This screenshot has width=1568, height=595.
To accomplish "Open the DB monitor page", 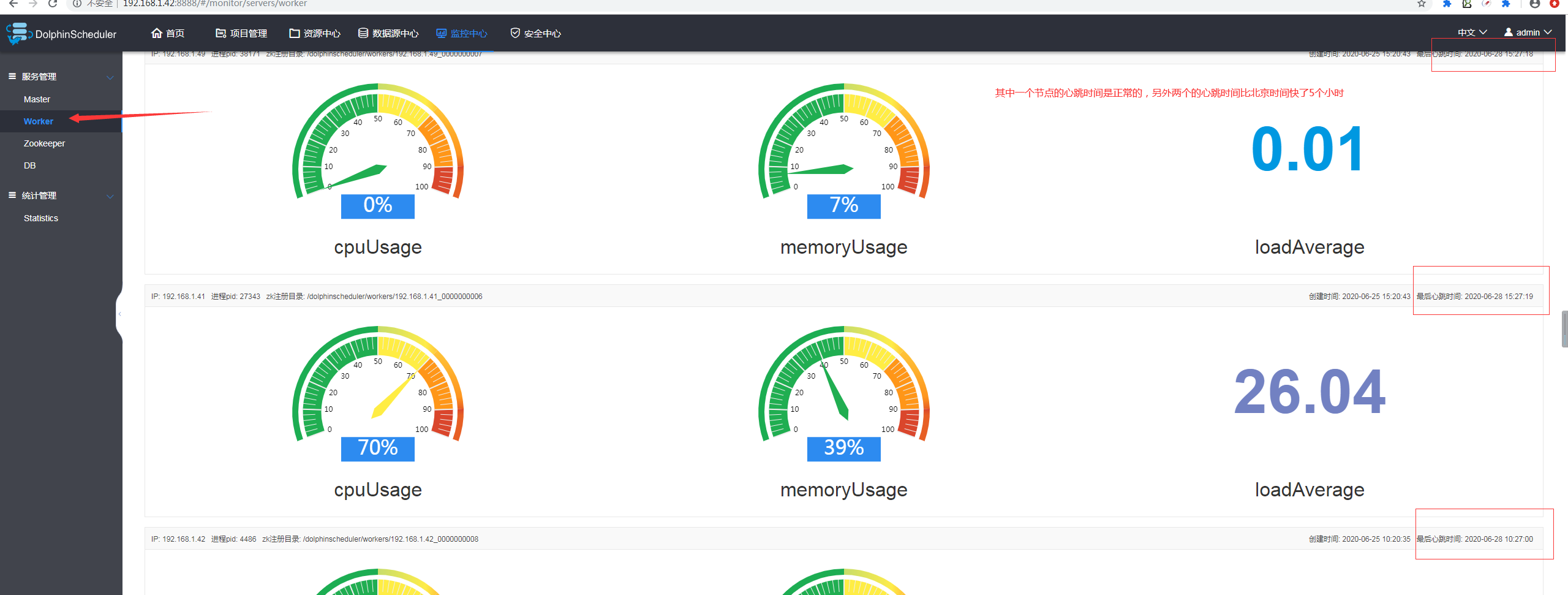I will pos(29,165).
